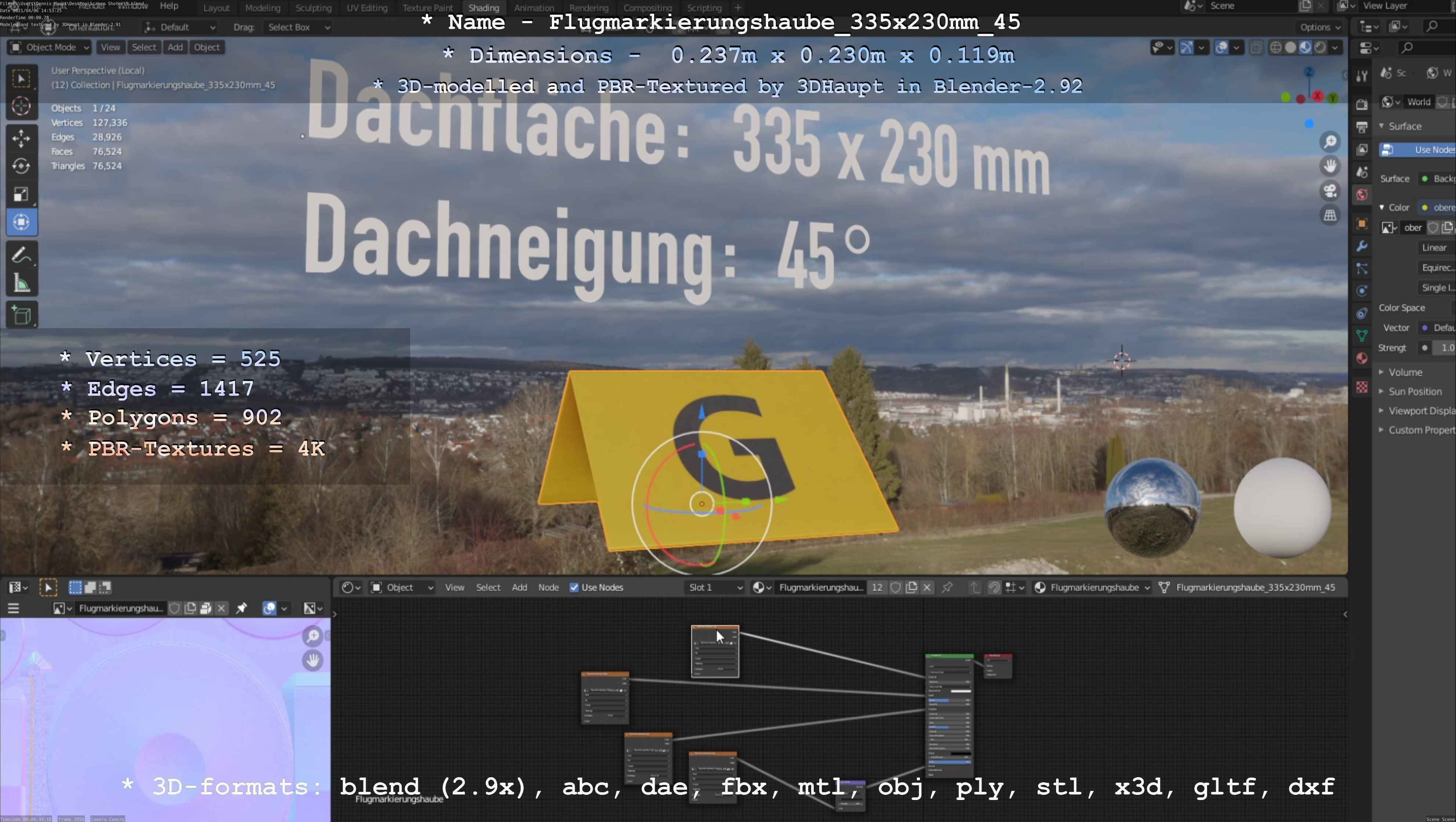Open the Physics properties tab
The height and width of the screenshot is (822, 1456).
[x=1362, y=291]
